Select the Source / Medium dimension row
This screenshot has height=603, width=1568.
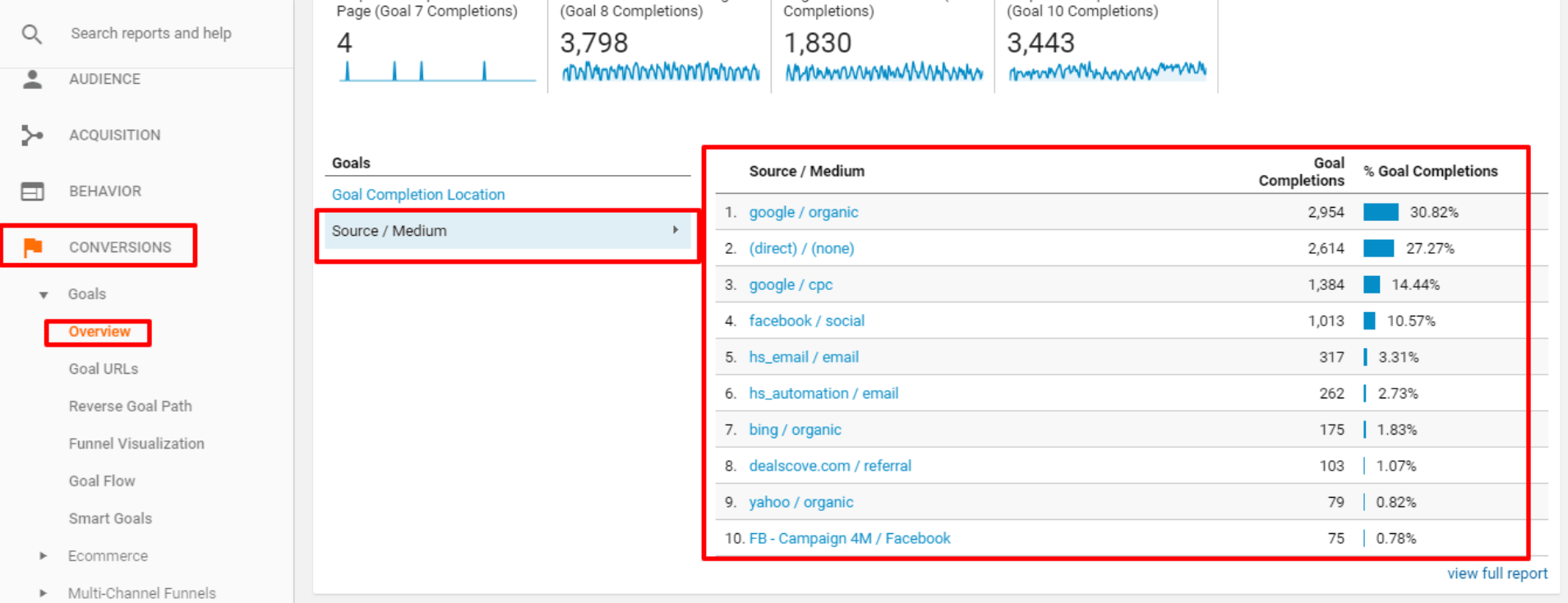coord(507,231)
